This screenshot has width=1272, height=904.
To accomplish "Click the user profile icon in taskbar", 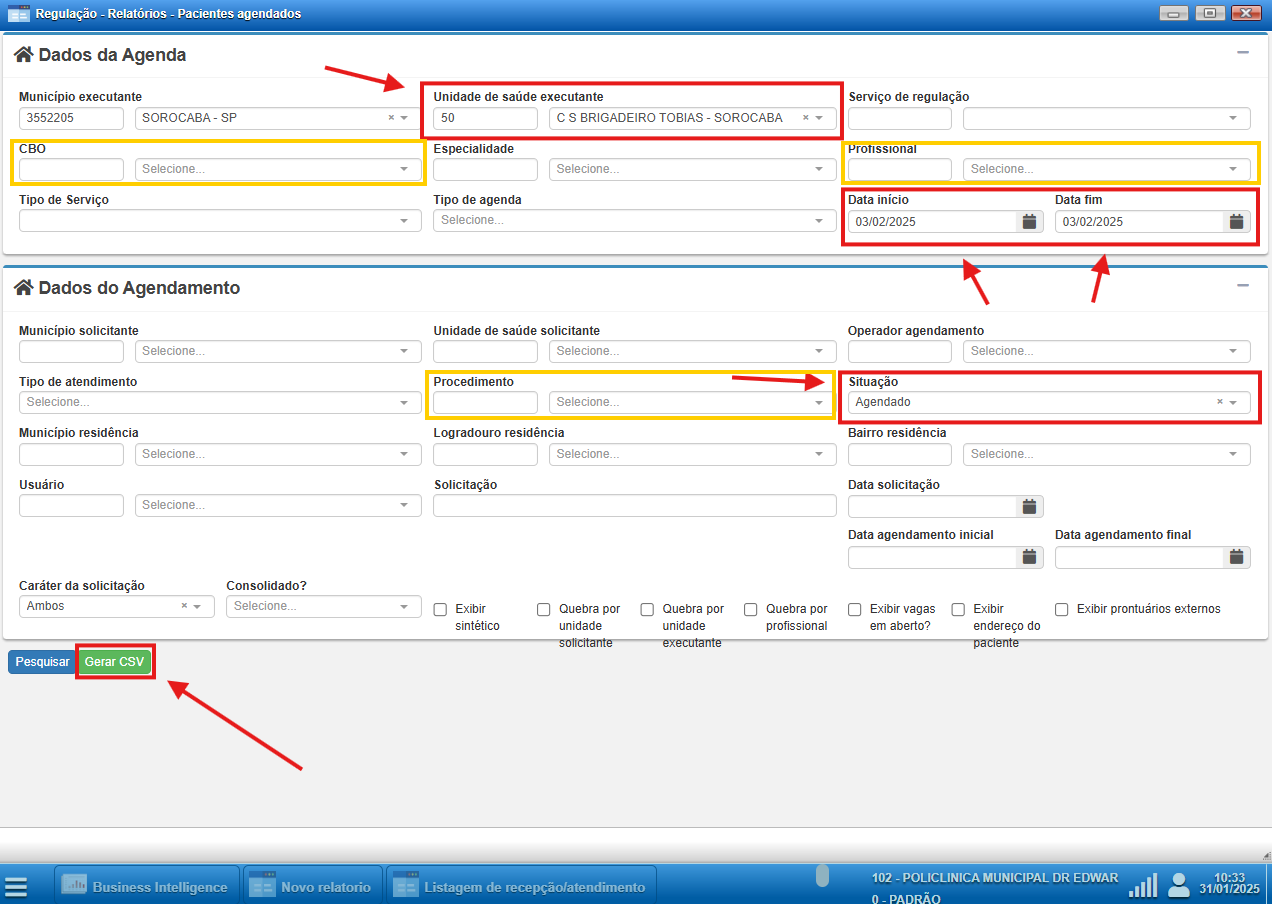I will pyautogui.click(x=1179, y=885).
